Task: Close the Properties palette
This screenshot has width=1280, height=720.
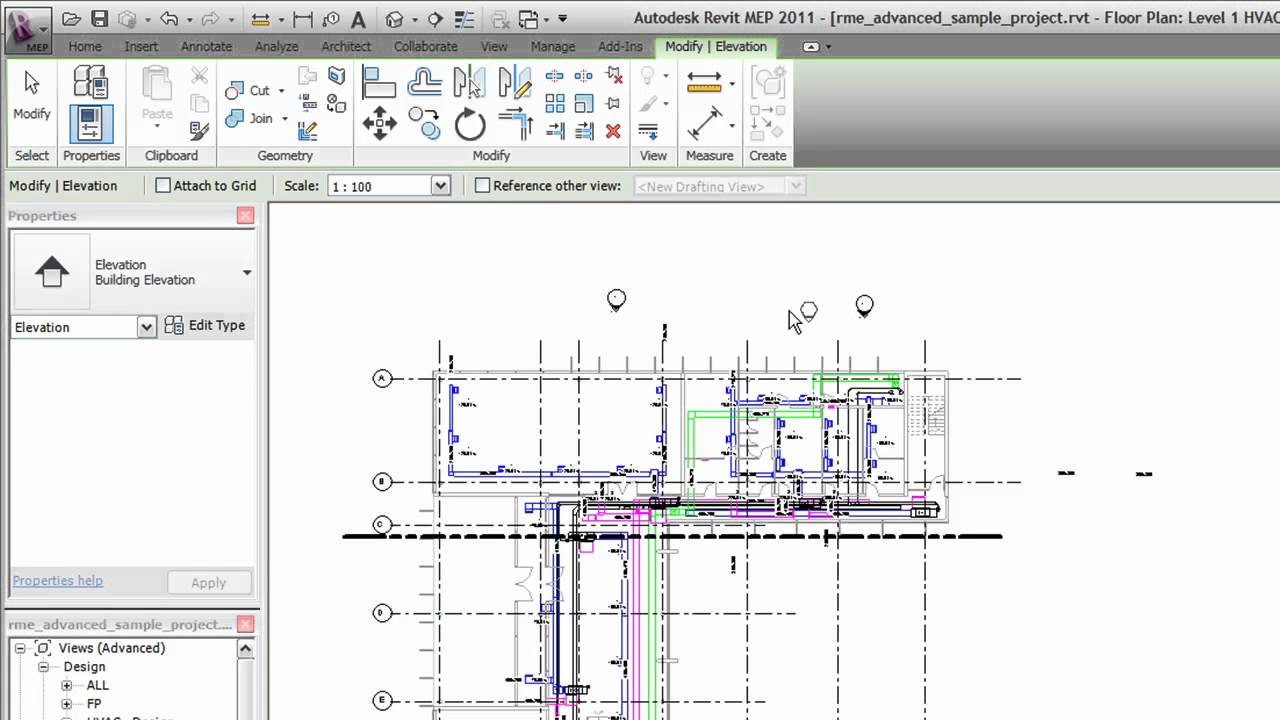Action: (x=245, y=215)
